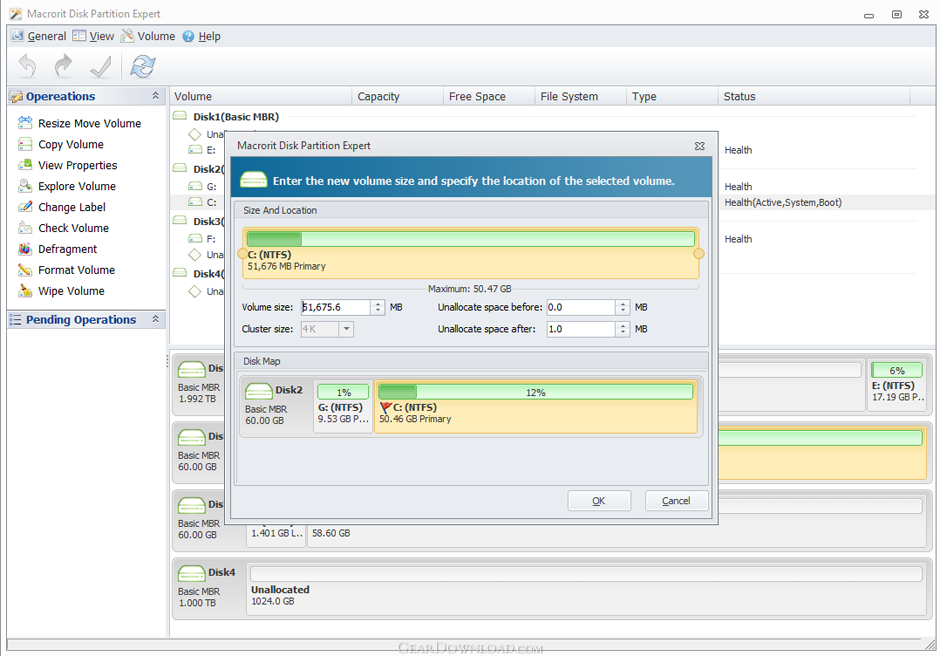This screenshot has width=940, height=656.
Task: Click the Redo arrow in toolbar
Action: (x=63, y=66)
